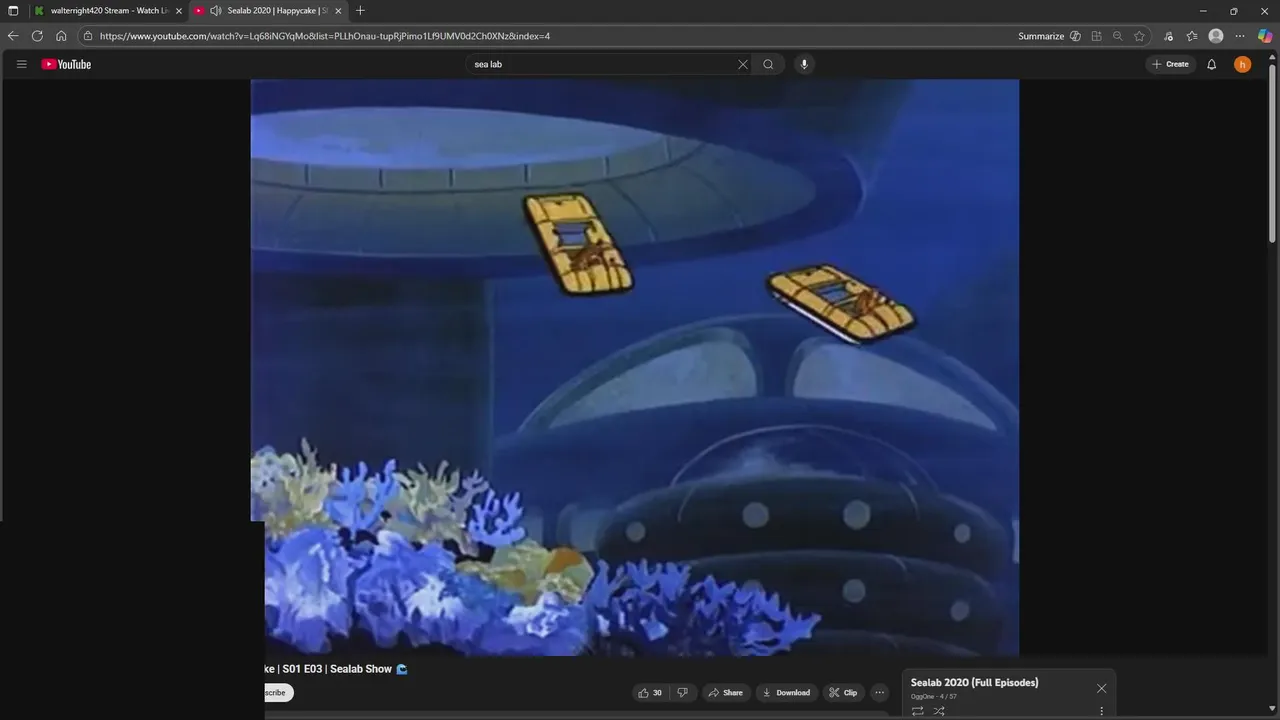The image size is (1280, 720).
Task: Open more actions ellipsis below video
Action: 879,692
